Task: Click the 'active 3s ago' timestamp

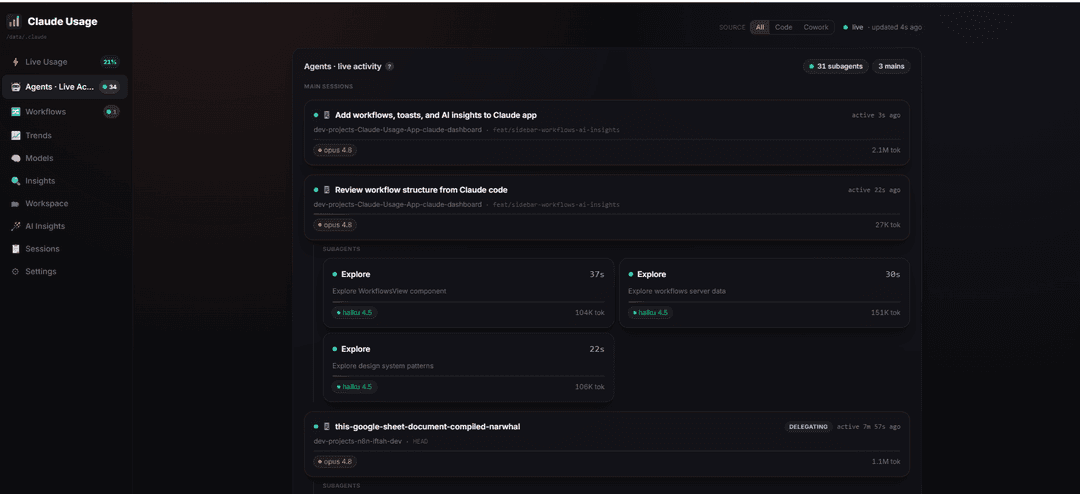Action: click(875, 115)
